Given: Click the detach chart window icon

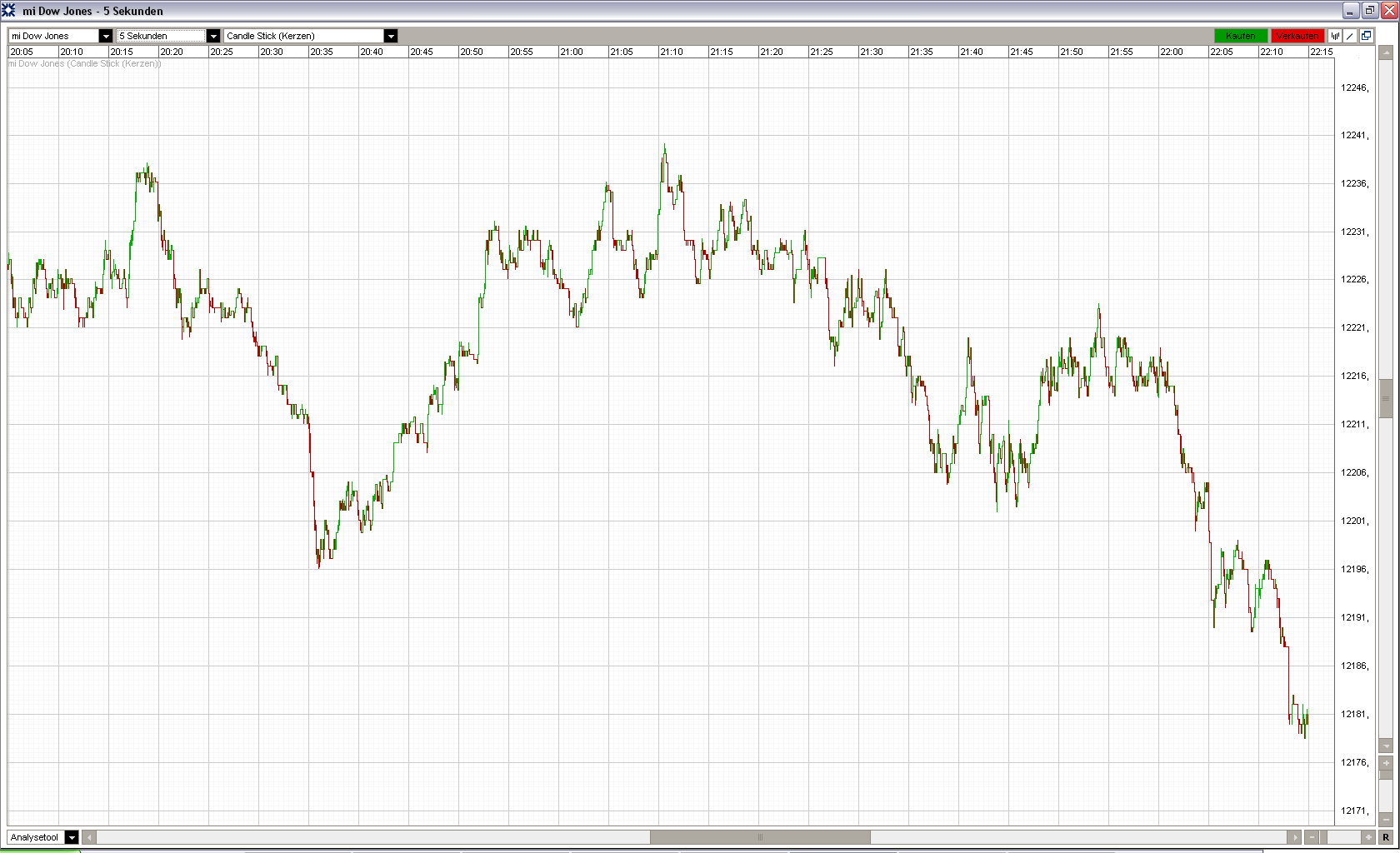Looking at the screenshot, I should [1366, 36].
